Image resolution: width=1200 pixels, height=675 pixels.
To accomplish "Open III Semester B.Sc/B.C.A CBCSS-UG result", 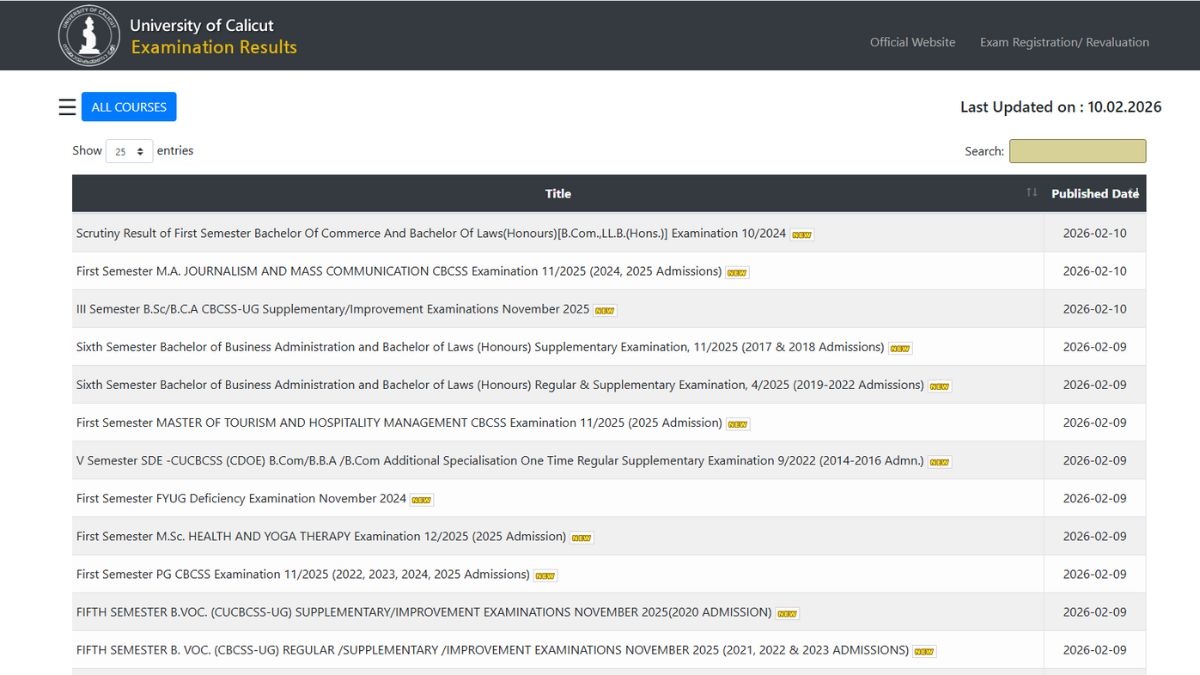I will click(332, 309).
